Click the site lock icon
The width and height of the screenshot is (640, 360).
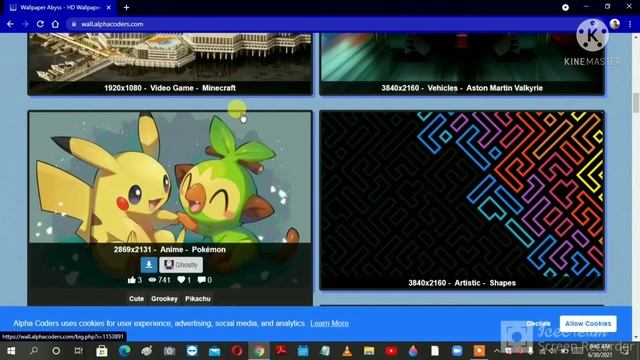(74, 24)
